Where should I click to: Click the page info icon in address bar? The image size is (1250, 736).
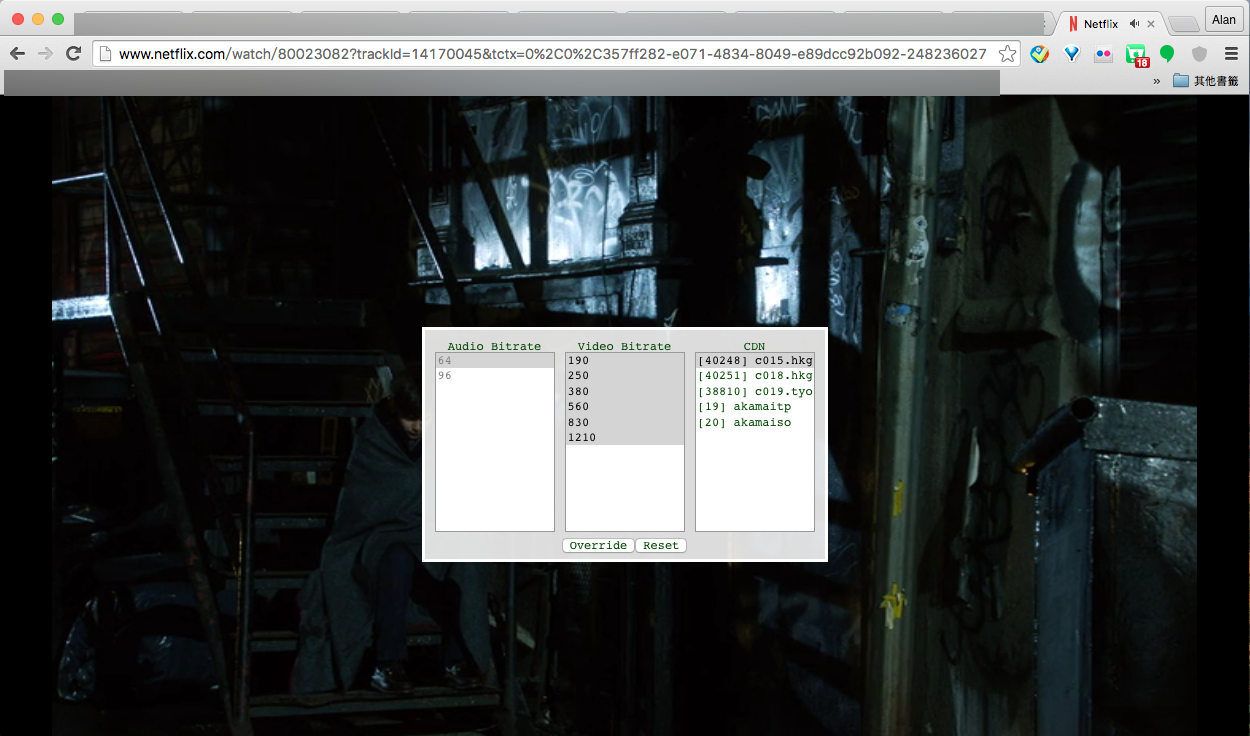point(105,54)
